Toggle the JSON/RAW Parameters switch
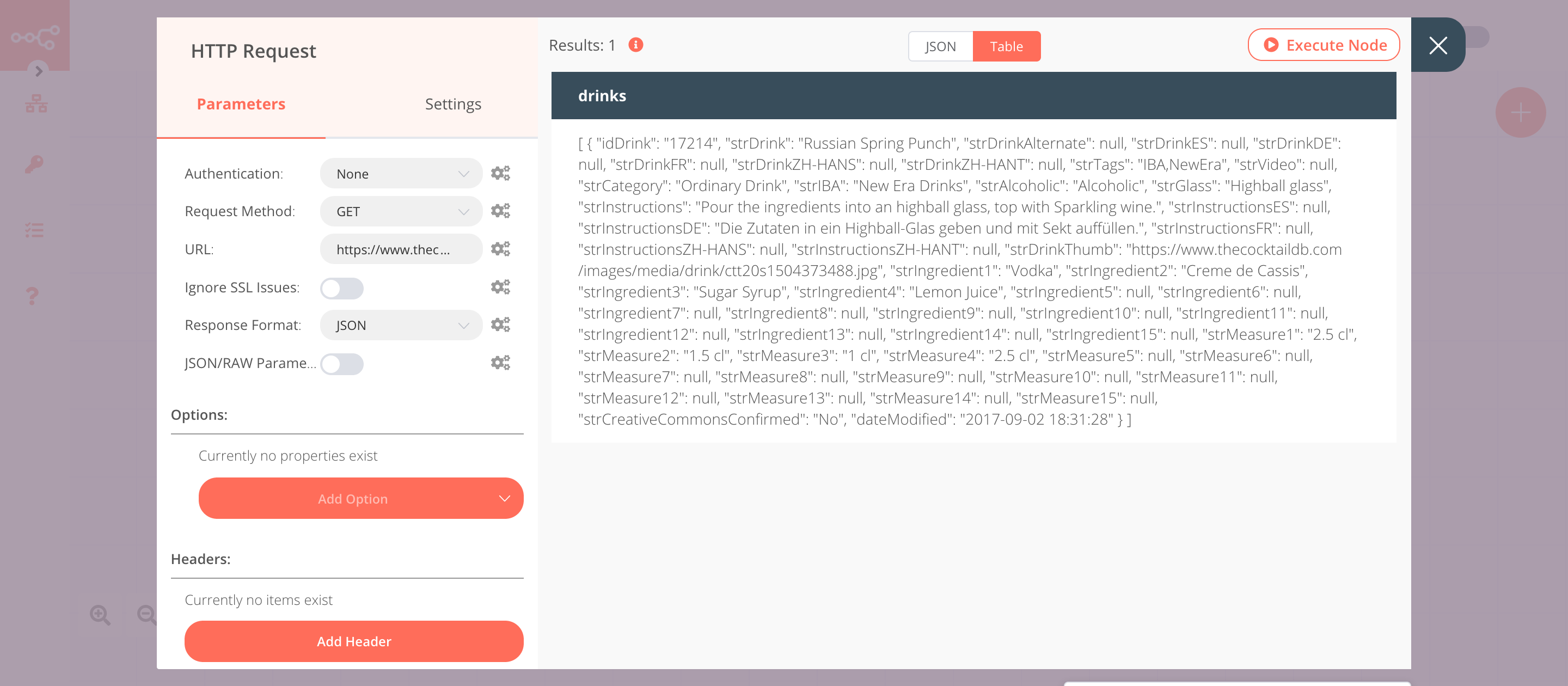This screenshot has width=1568, height=686. (x=340, y=363)
